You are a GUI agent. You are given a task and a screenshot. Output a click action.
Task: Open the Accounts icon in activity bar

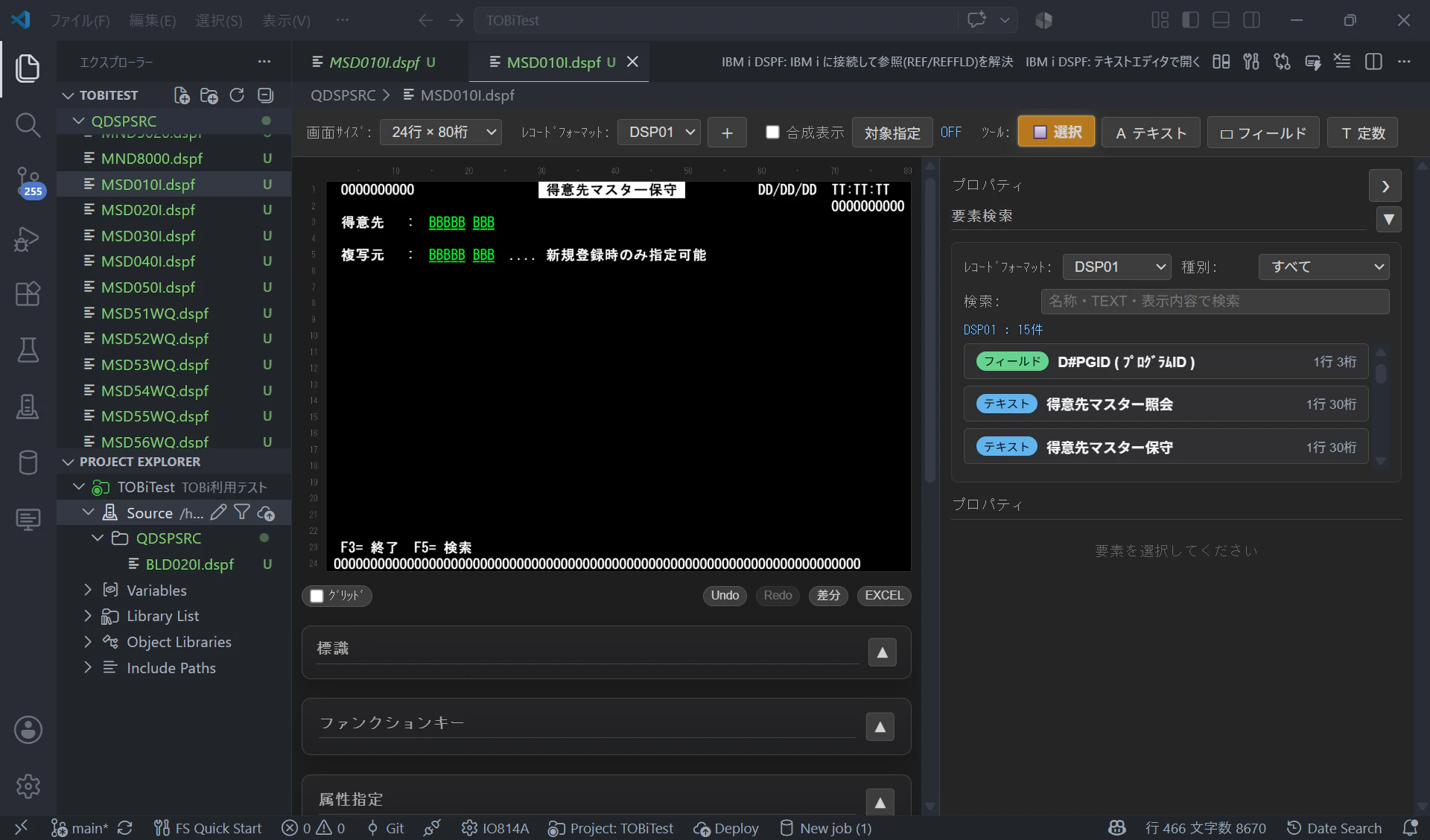coord(28,730)
